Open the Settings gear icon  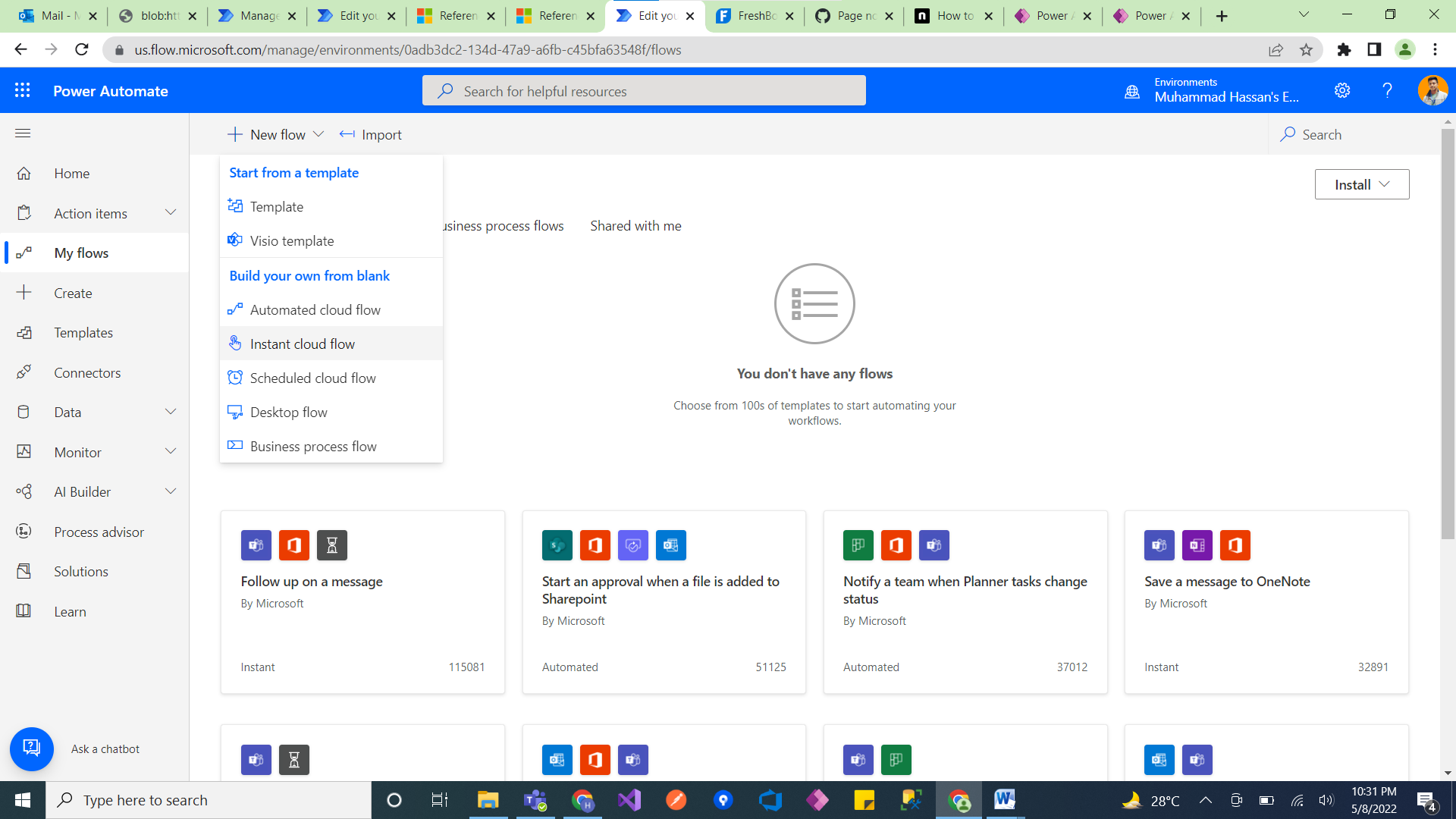coord(1341,90)
